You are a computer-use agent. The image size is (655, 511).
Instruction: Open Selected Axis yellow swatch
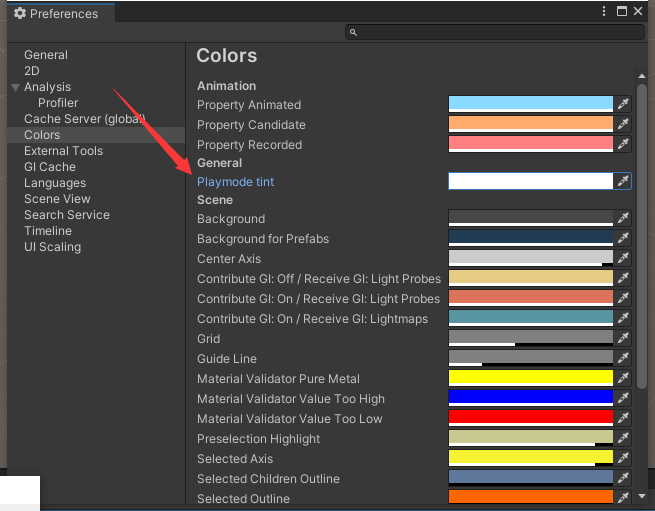point(531,458)
